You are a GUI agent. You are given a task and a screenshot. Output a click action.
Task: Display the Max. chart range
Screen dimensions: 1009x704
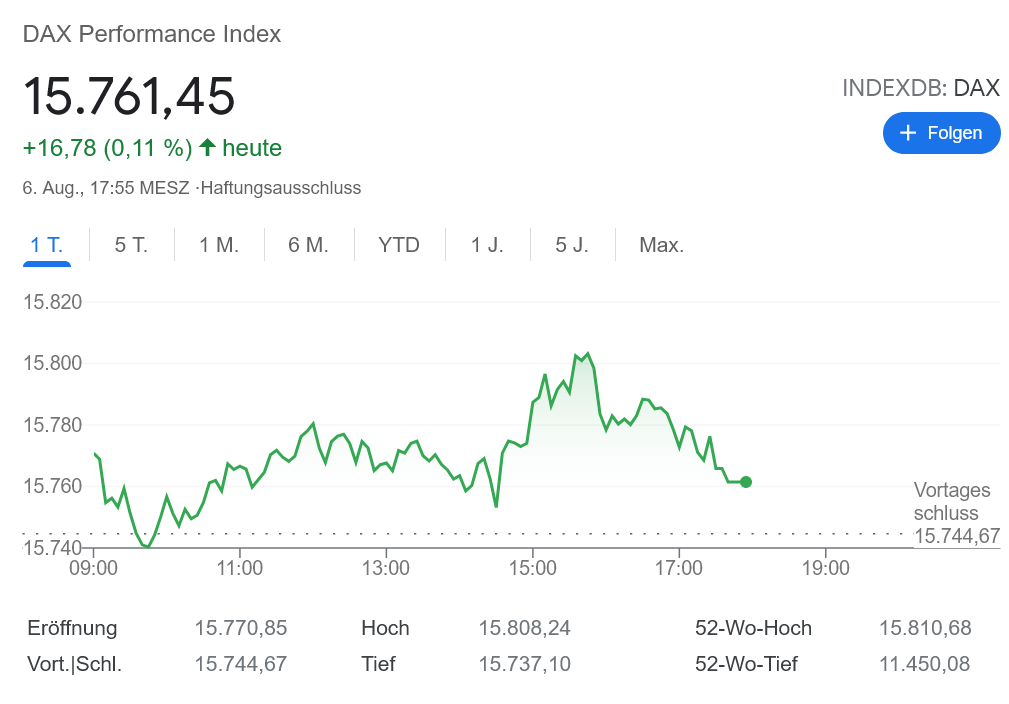click(661, 245)
